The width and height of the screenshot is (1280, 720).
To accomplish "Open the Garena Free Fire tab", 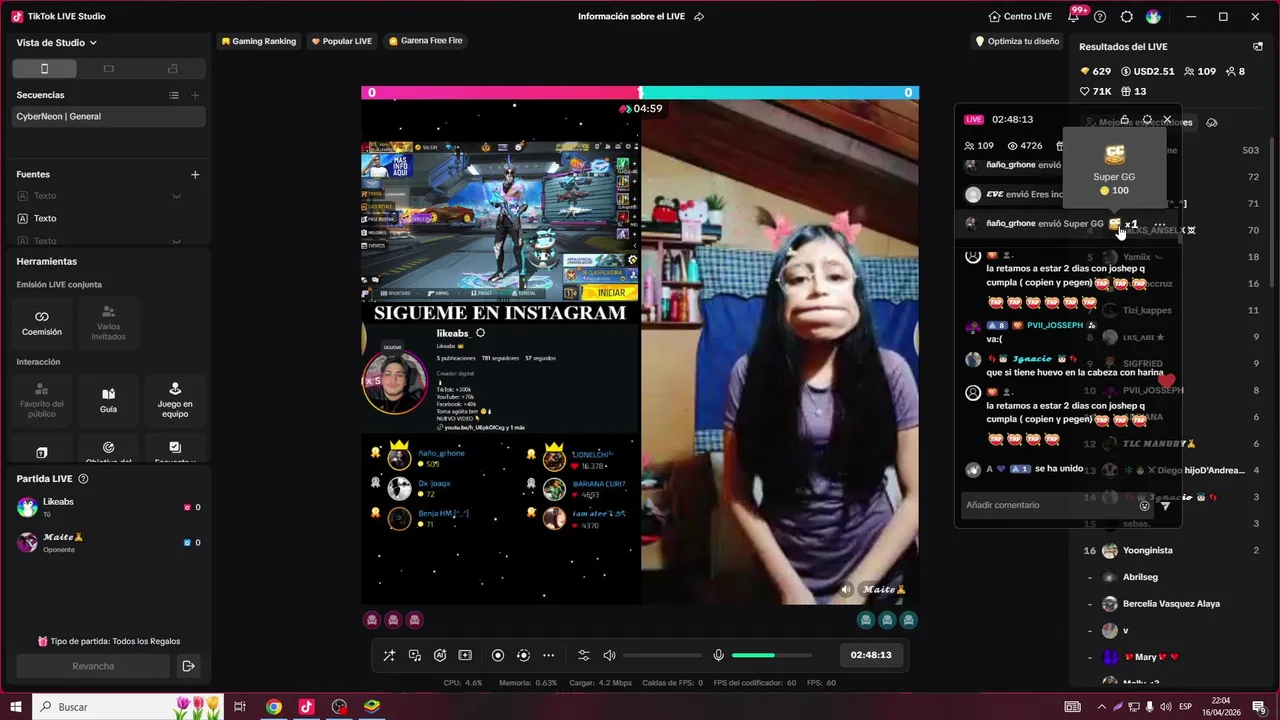I will pyautogui.click(x=425, y=41).
